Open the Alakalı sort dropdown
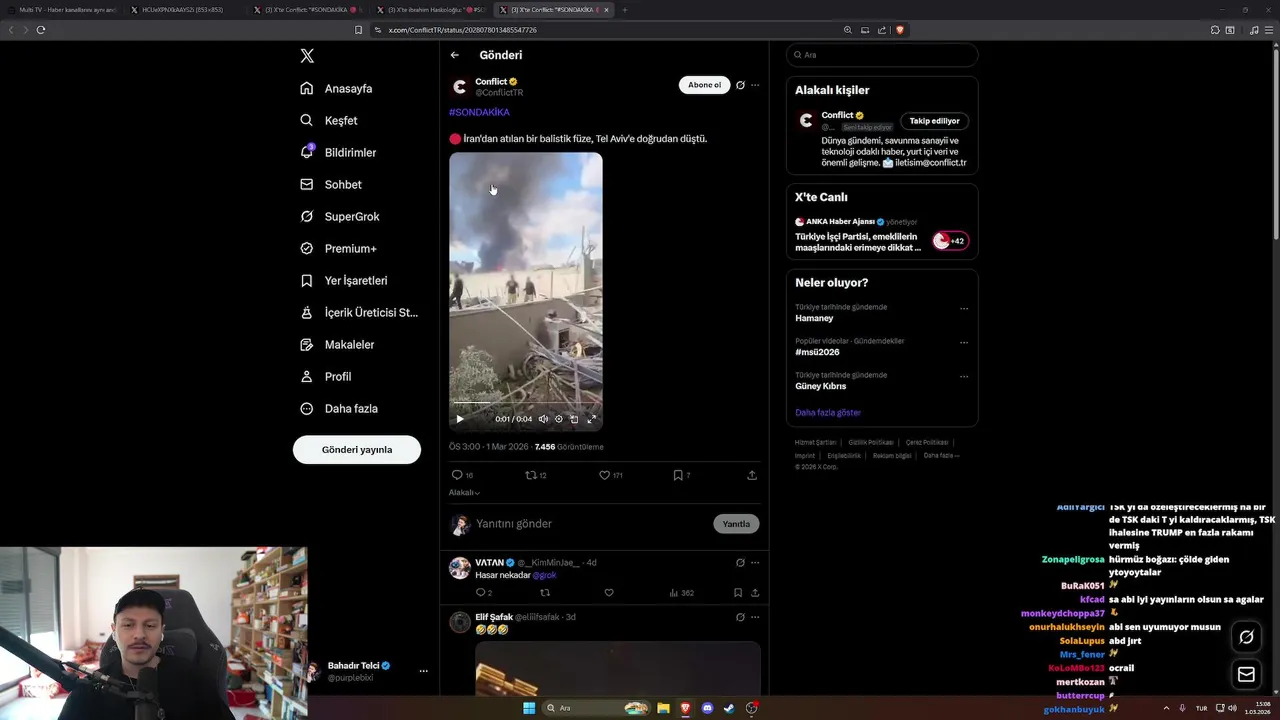The height and width of the screenshot is (720, 1280). click(x=464, y=492)
